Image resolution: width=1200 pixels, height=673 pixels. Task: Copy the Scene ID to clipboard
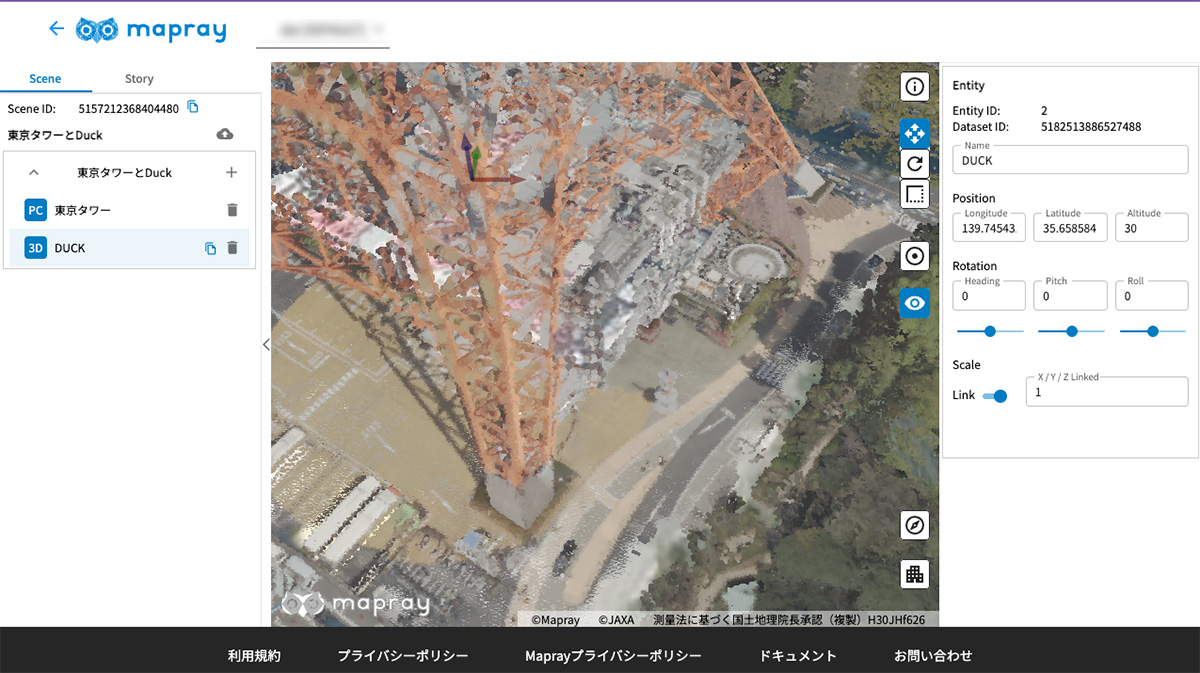tap(193, 108)
